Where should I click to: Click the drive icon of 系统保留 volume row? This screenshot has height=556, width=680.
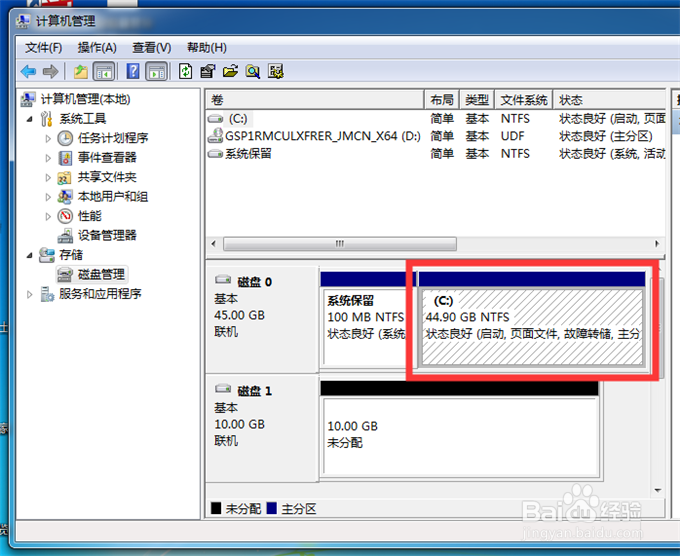click(x=215, y=154)
